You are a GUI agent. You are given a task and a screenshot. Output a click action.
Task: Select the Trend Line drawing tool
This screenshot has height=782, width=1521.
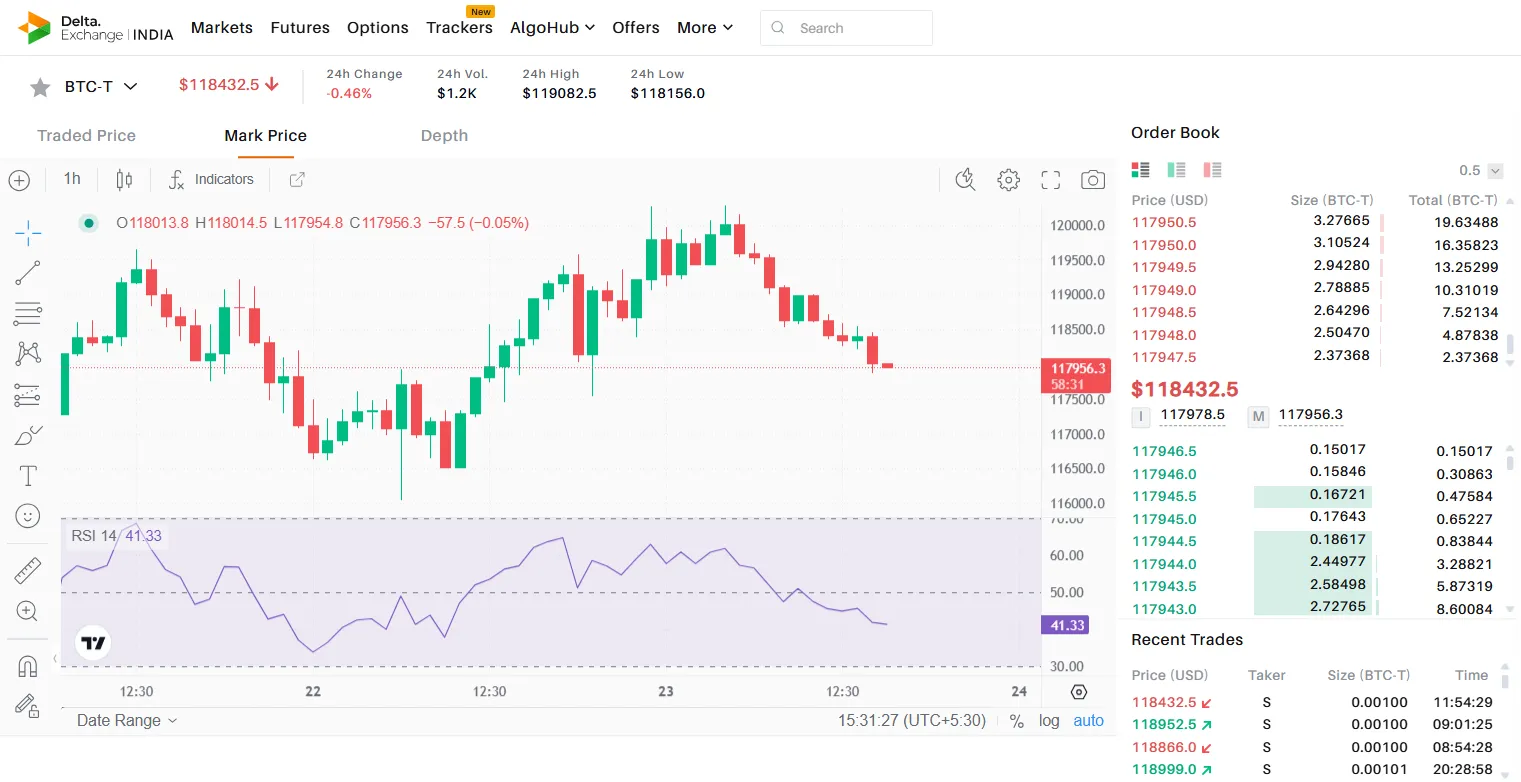pyautogui.click(x=27, y=272)
